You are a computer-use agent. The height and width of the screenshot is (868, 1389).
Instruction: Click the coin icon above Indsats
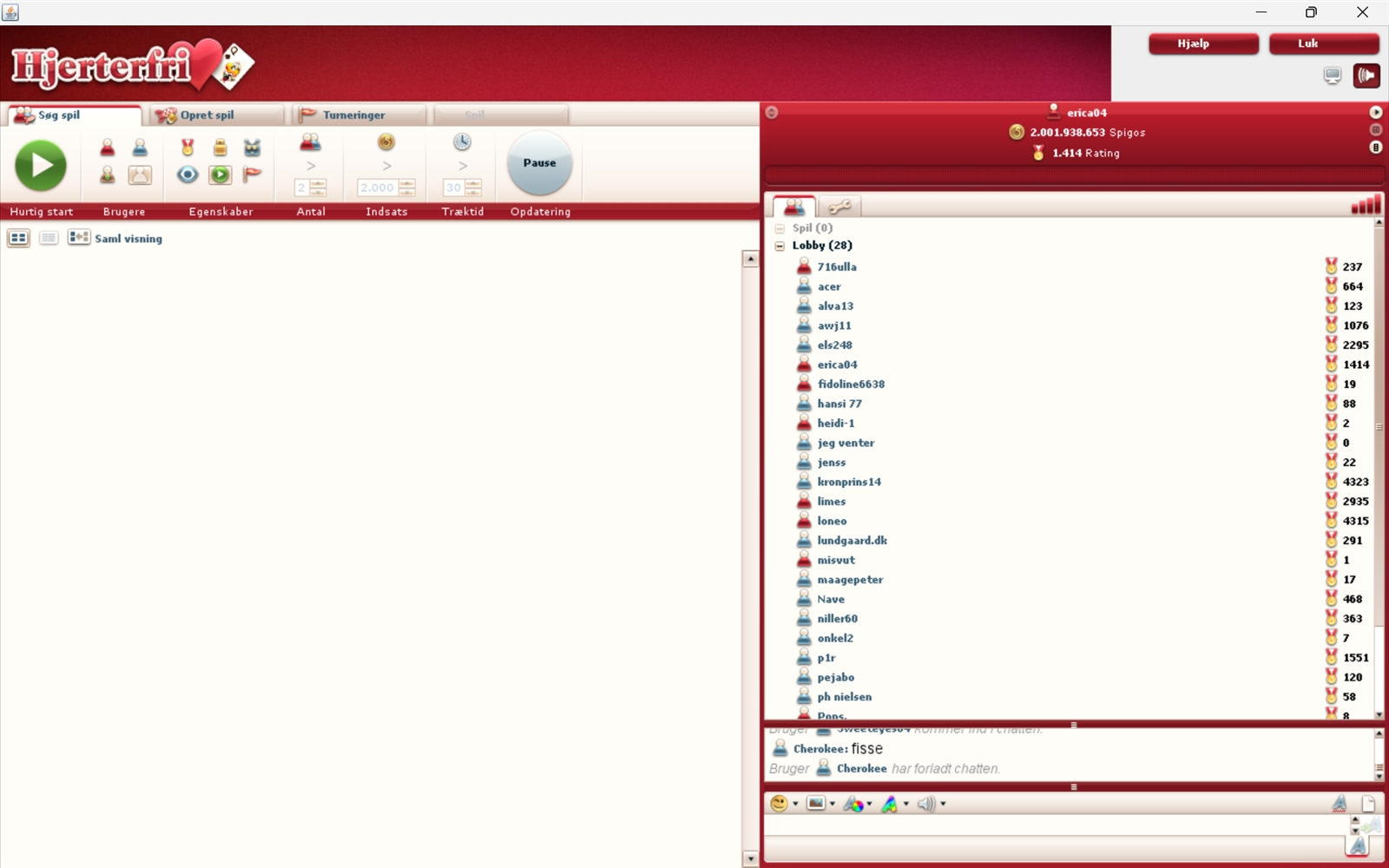point(386,142)
